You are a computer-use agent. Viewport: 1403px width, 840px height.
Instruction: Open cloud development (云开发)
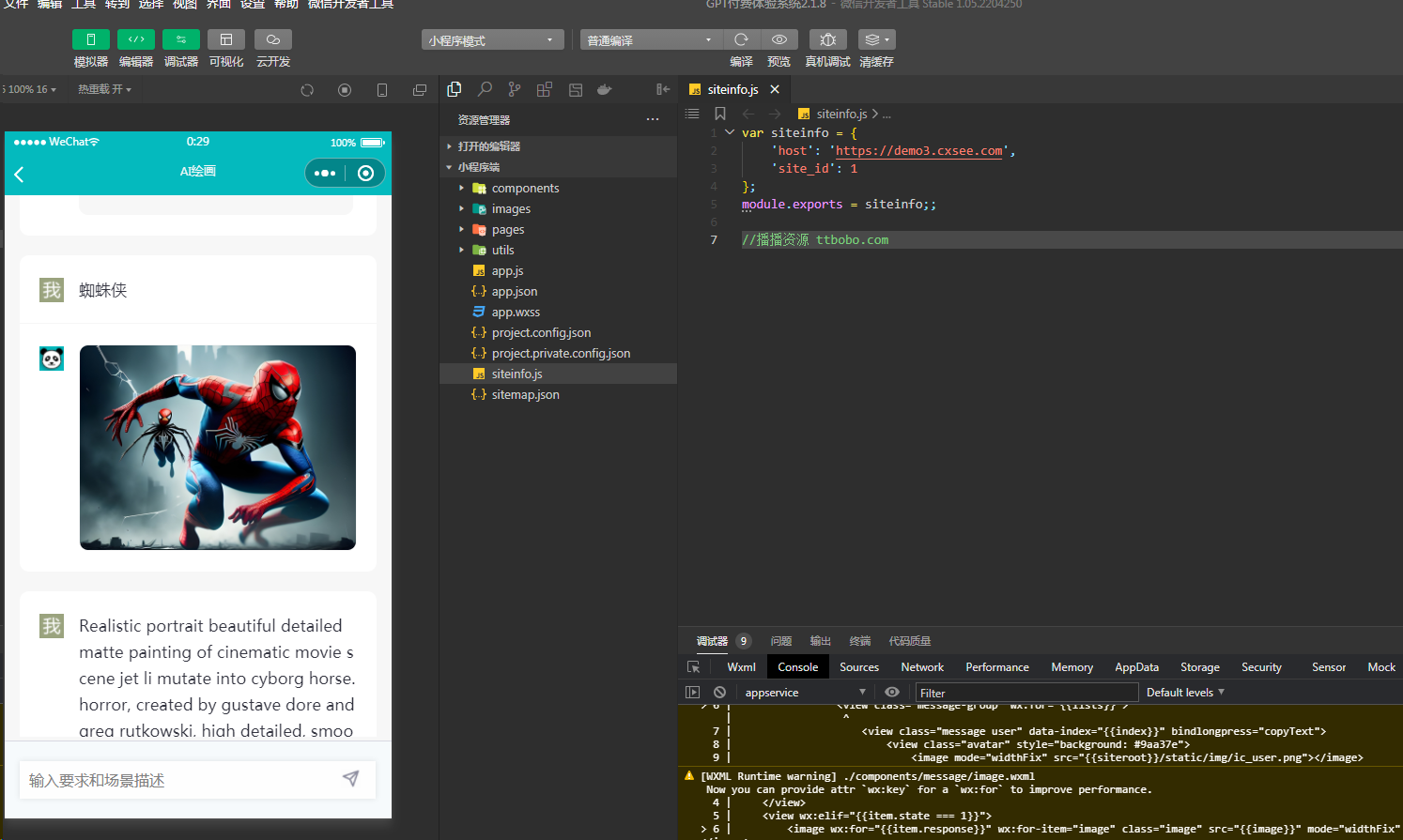coord(273,39)
